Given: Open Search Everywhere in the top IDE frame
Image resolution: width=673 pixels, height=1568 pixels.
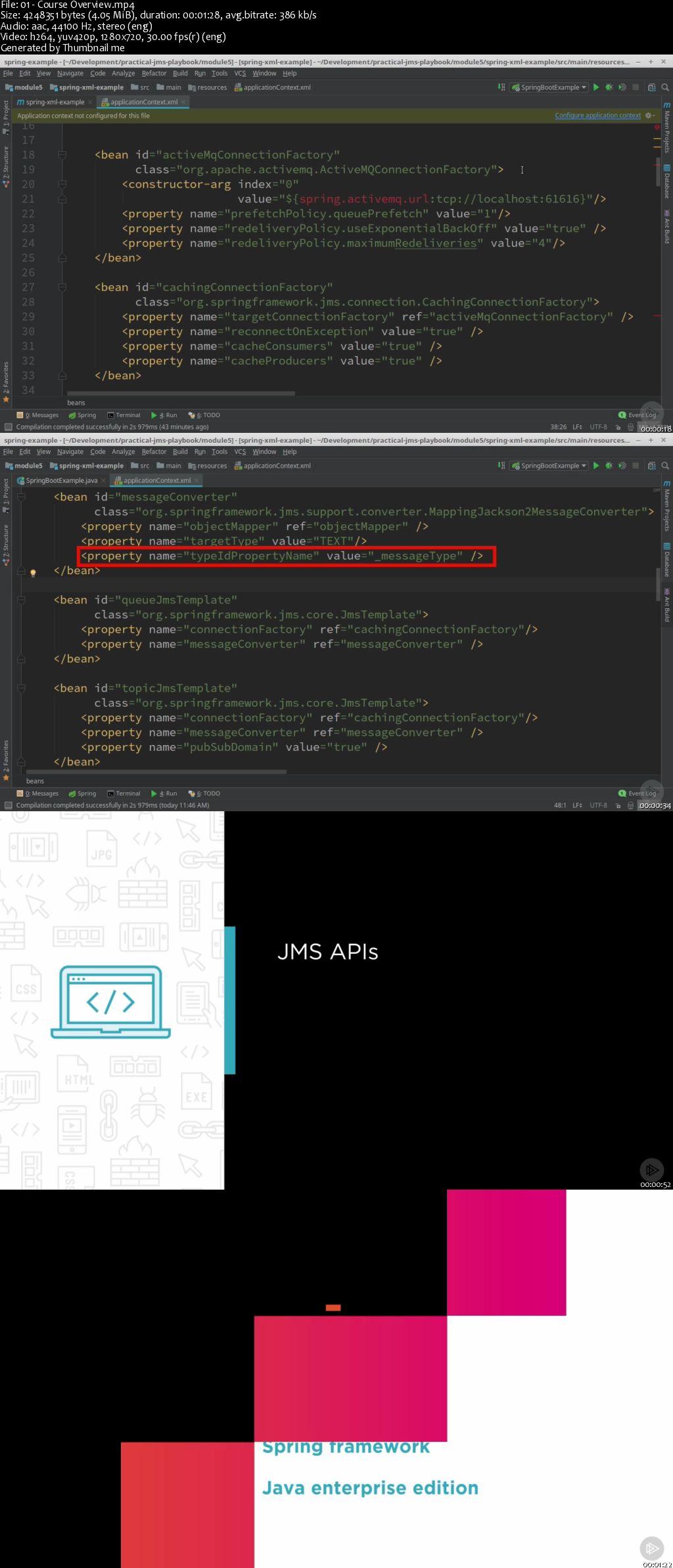Looking at the screenshot, I should click(664, 87).
